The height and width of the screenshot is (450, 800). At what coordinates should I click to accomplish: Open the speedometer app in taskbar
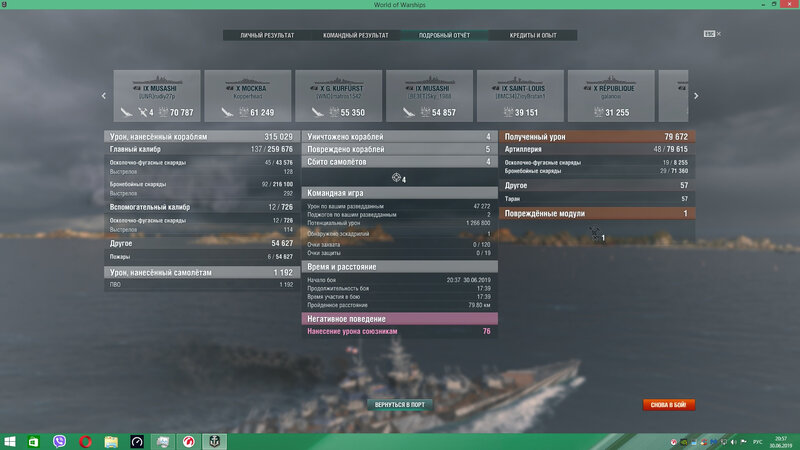[x=137, y=442]
